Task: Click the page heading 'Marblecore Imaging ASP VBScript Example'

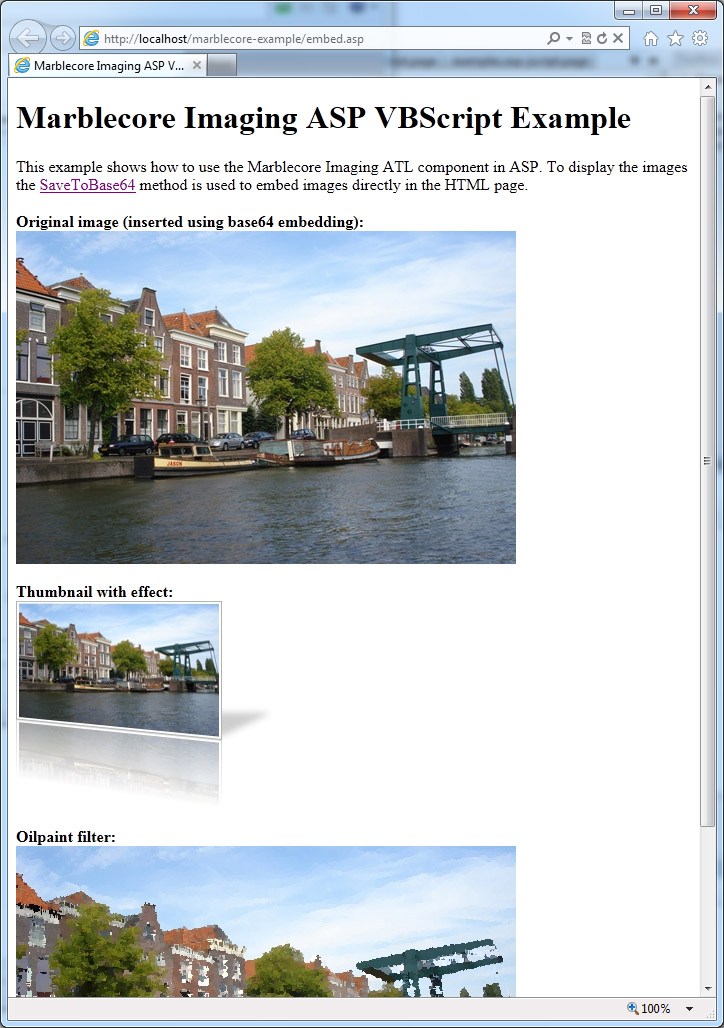Action: coord(323,119)
